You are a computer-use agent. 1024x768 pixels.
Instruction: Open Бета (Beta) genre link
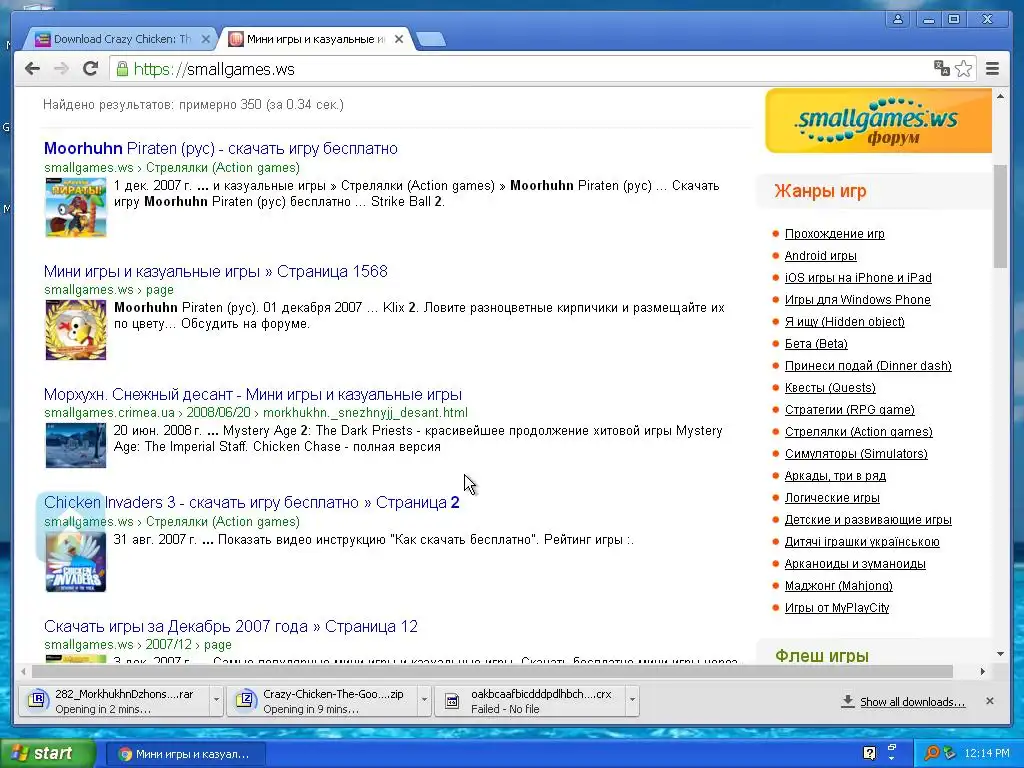tap(816, 344)
